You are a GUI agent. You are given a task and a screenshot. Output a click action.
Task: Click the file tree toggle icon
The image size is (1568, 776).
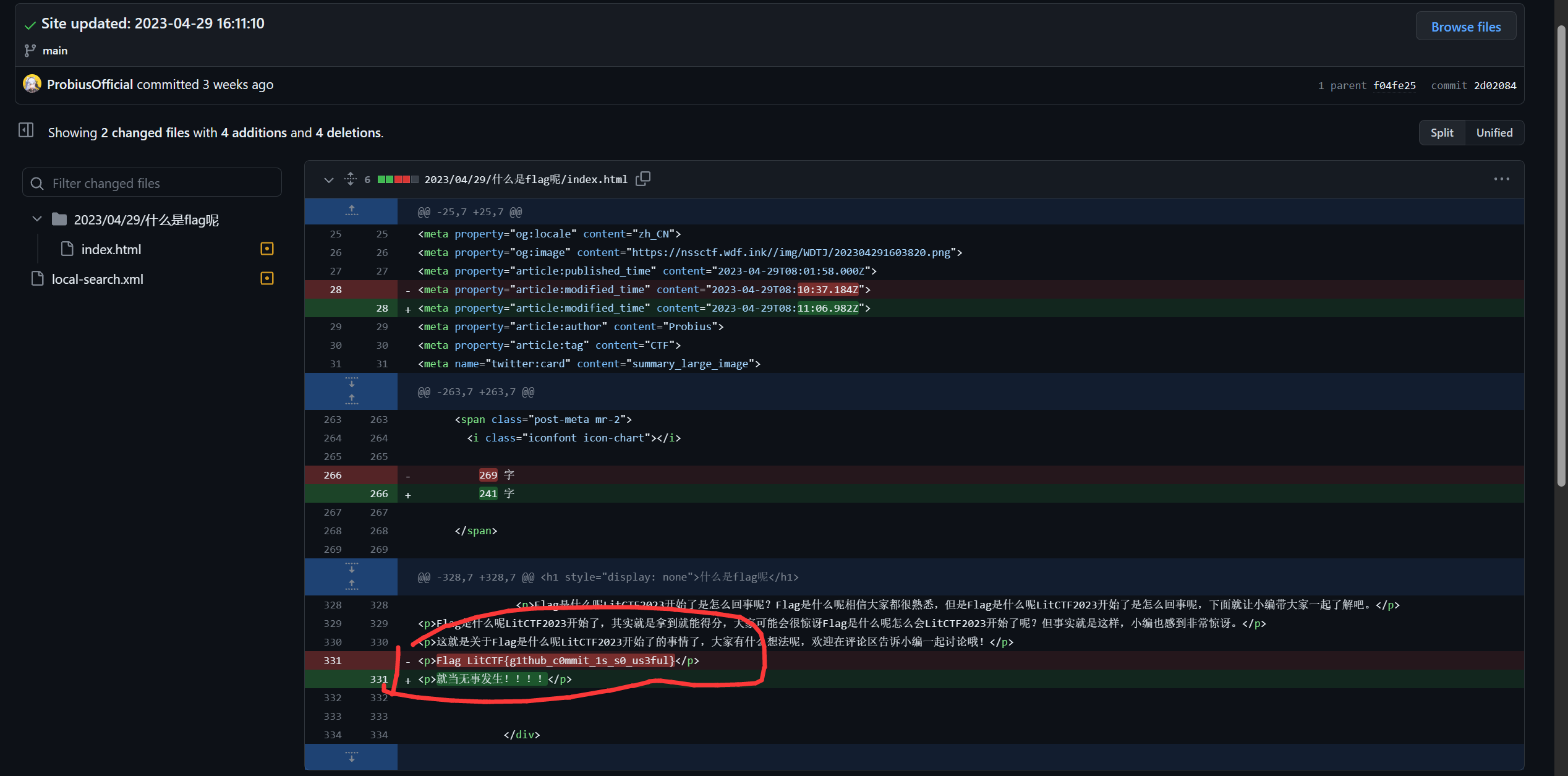click(26, 130)
